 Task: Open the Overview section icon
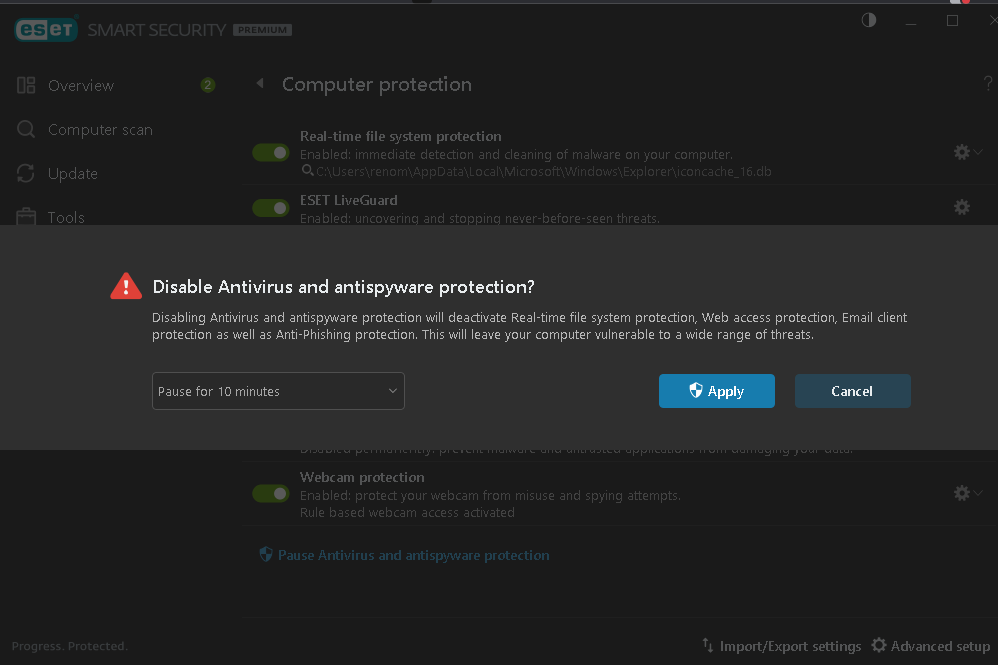pyautogui.click(x=26, y=85)
